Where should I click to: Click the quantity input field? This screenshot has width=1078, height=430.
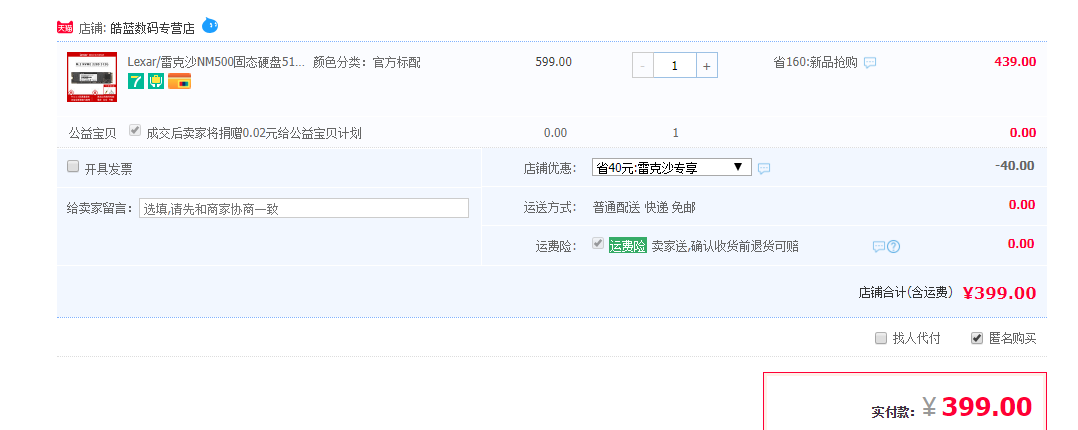674,65
